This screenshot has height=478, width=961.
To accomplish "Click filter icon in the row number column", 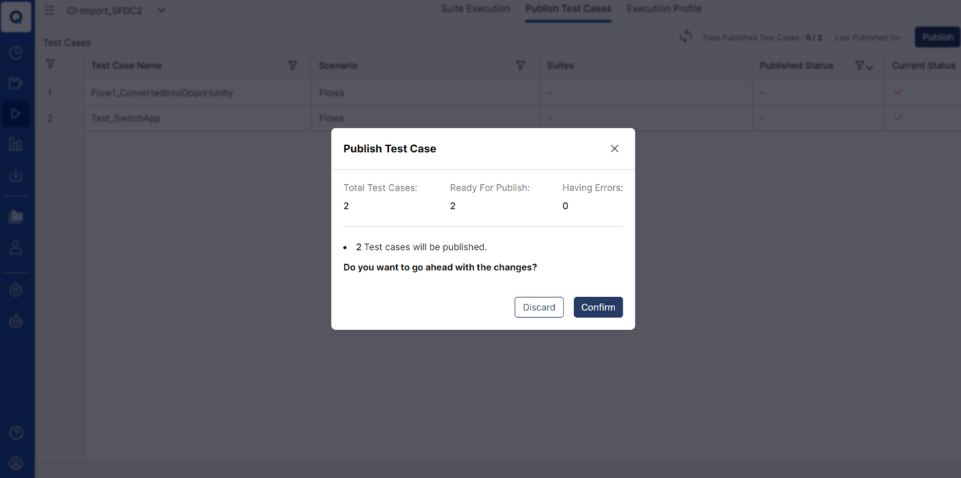I will [51, 64].
